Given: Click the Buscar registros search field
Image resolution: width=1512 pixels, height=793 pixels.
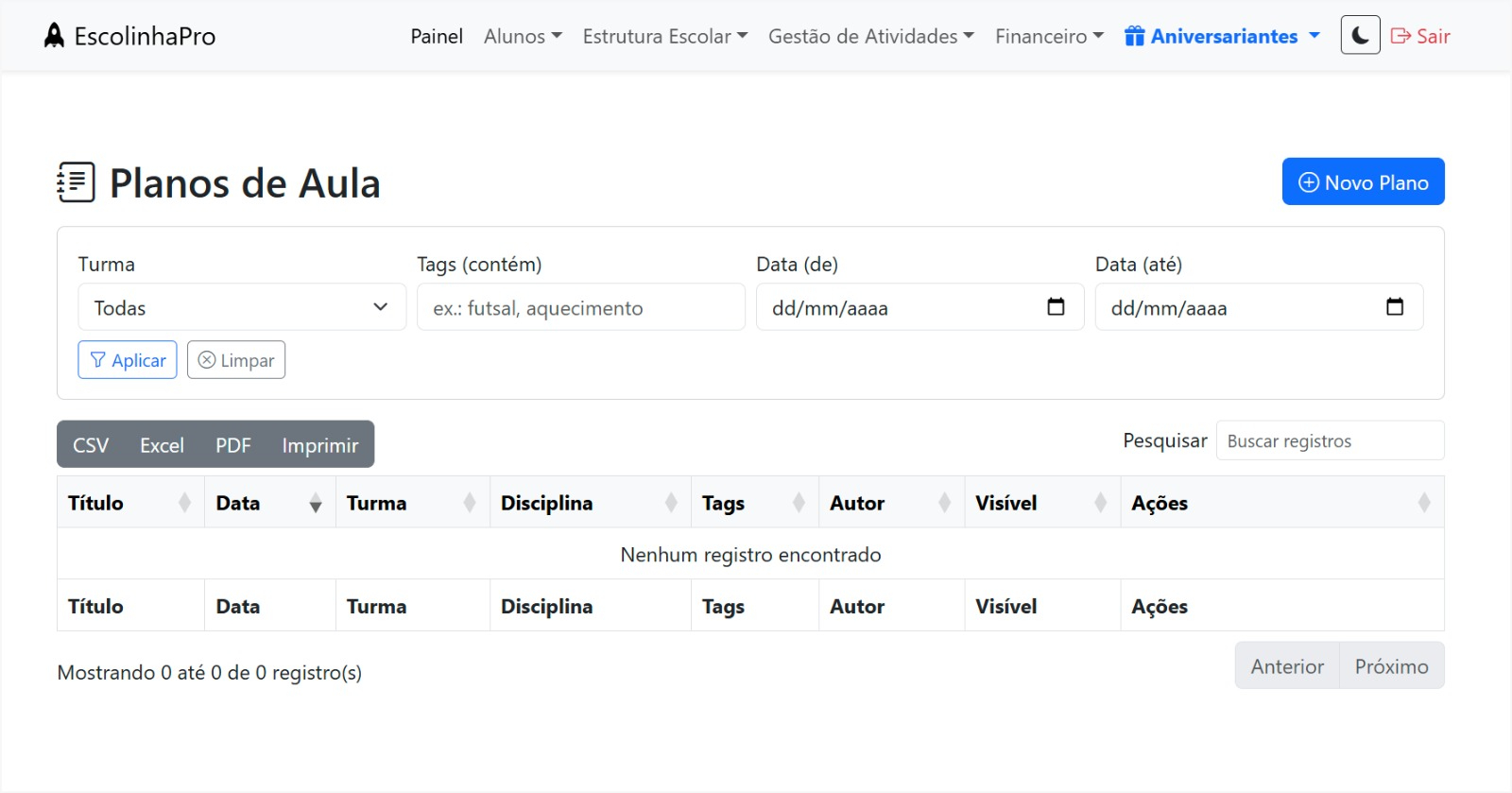Looking at the screenshot, I should point(1329,441).
